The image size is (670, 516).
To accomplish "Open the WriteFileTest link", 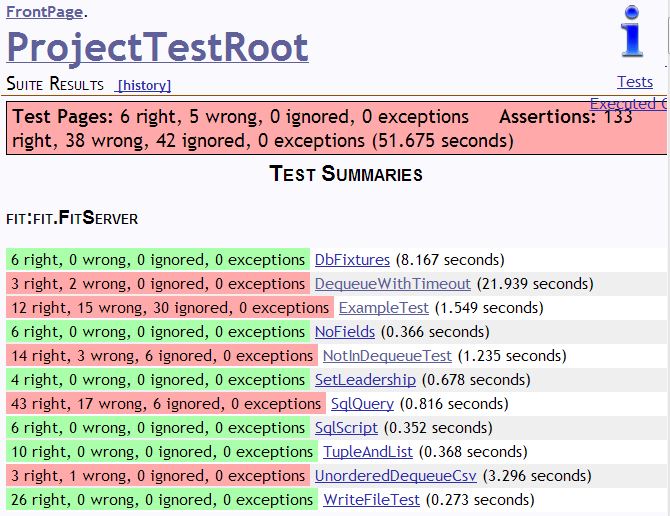I will point(372,500).
